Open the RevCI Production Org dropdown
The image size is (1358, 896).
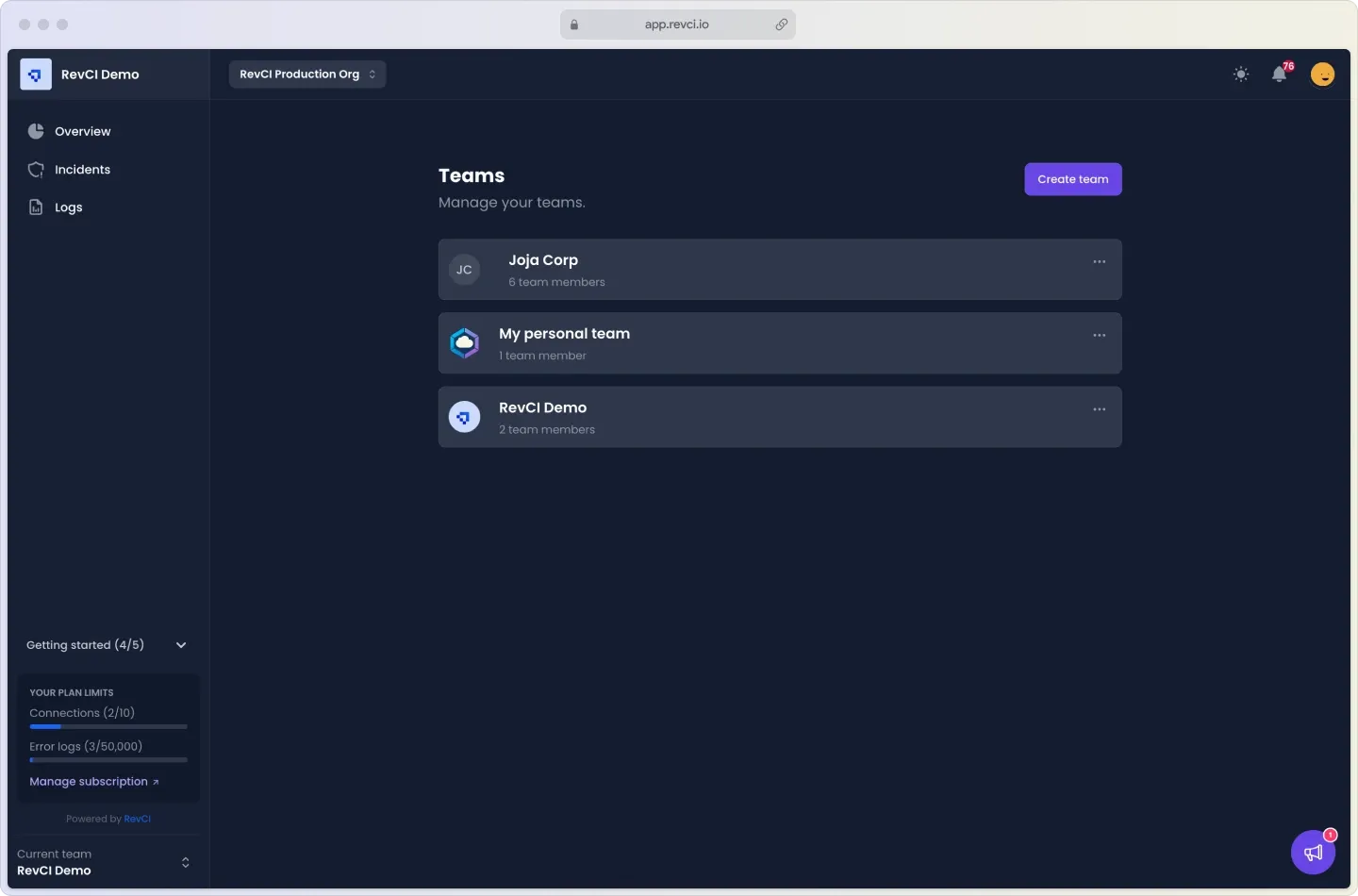[x=307, y=75]
